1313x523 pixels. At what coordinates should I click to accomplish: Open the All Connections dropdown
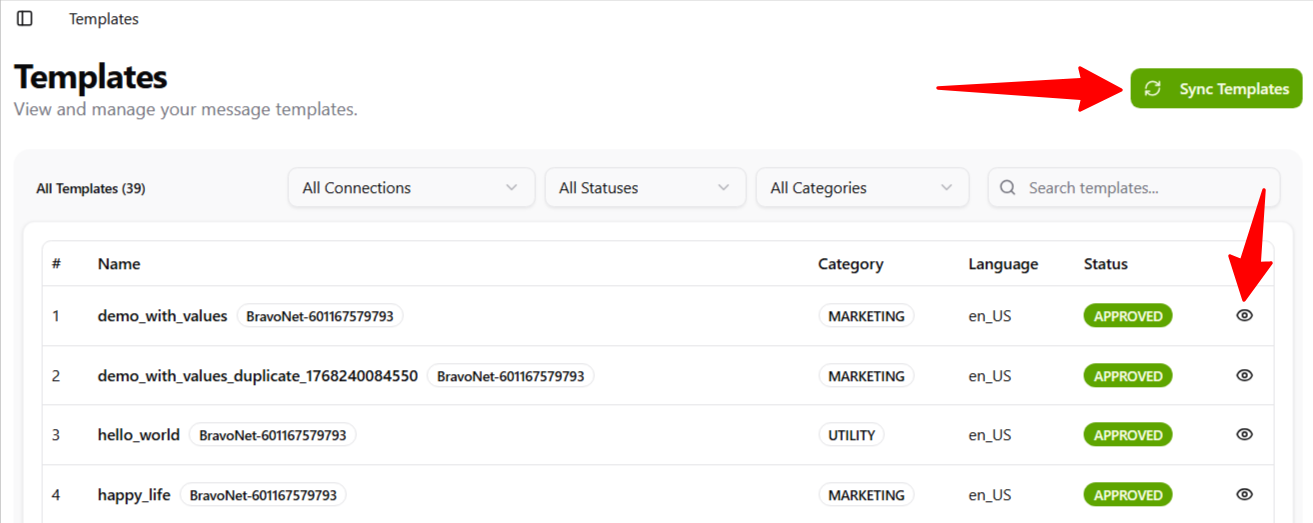[410, 188]
